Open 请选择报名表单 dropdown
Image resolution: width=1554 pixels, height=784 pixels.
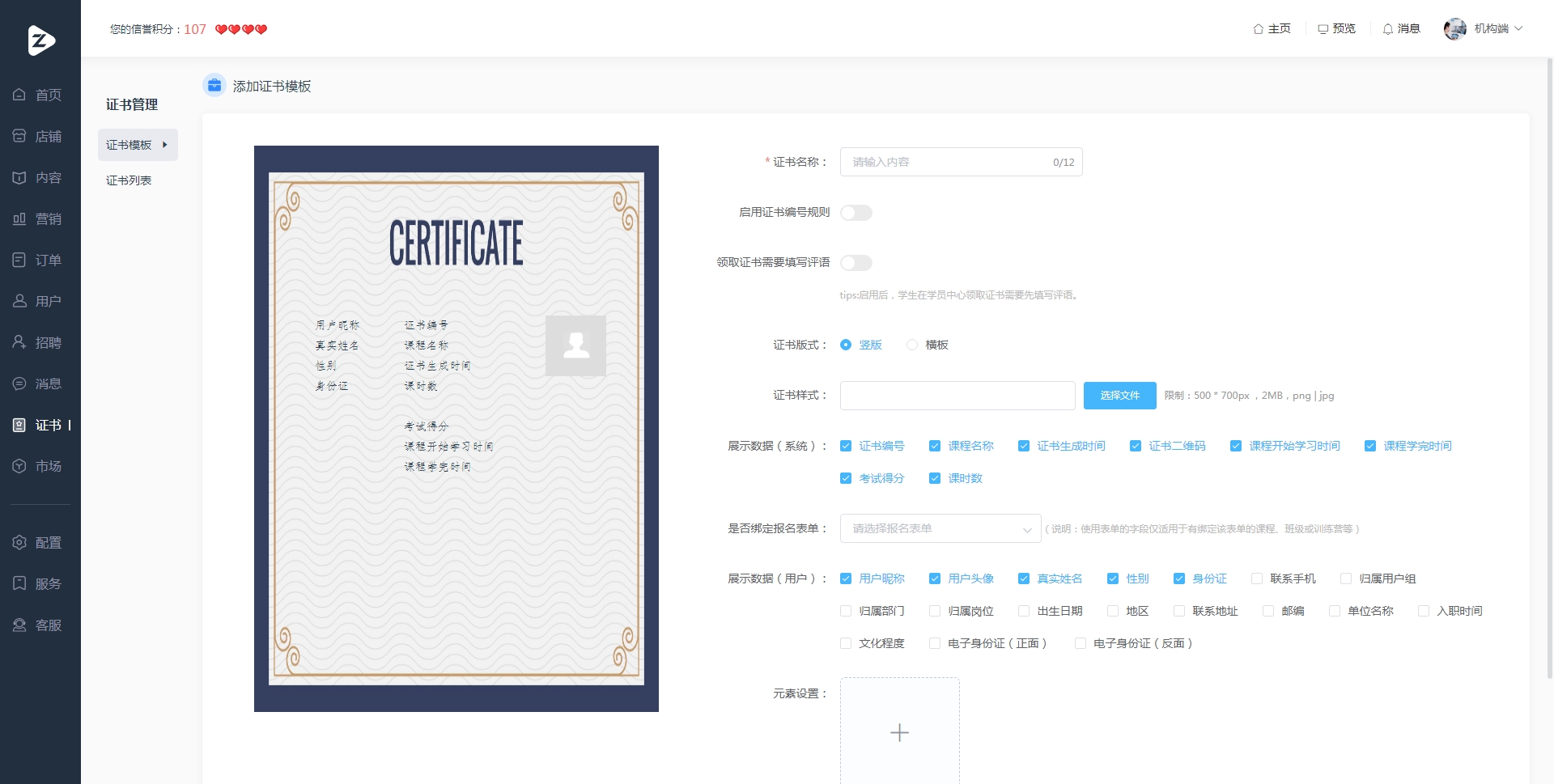[940, 528]
